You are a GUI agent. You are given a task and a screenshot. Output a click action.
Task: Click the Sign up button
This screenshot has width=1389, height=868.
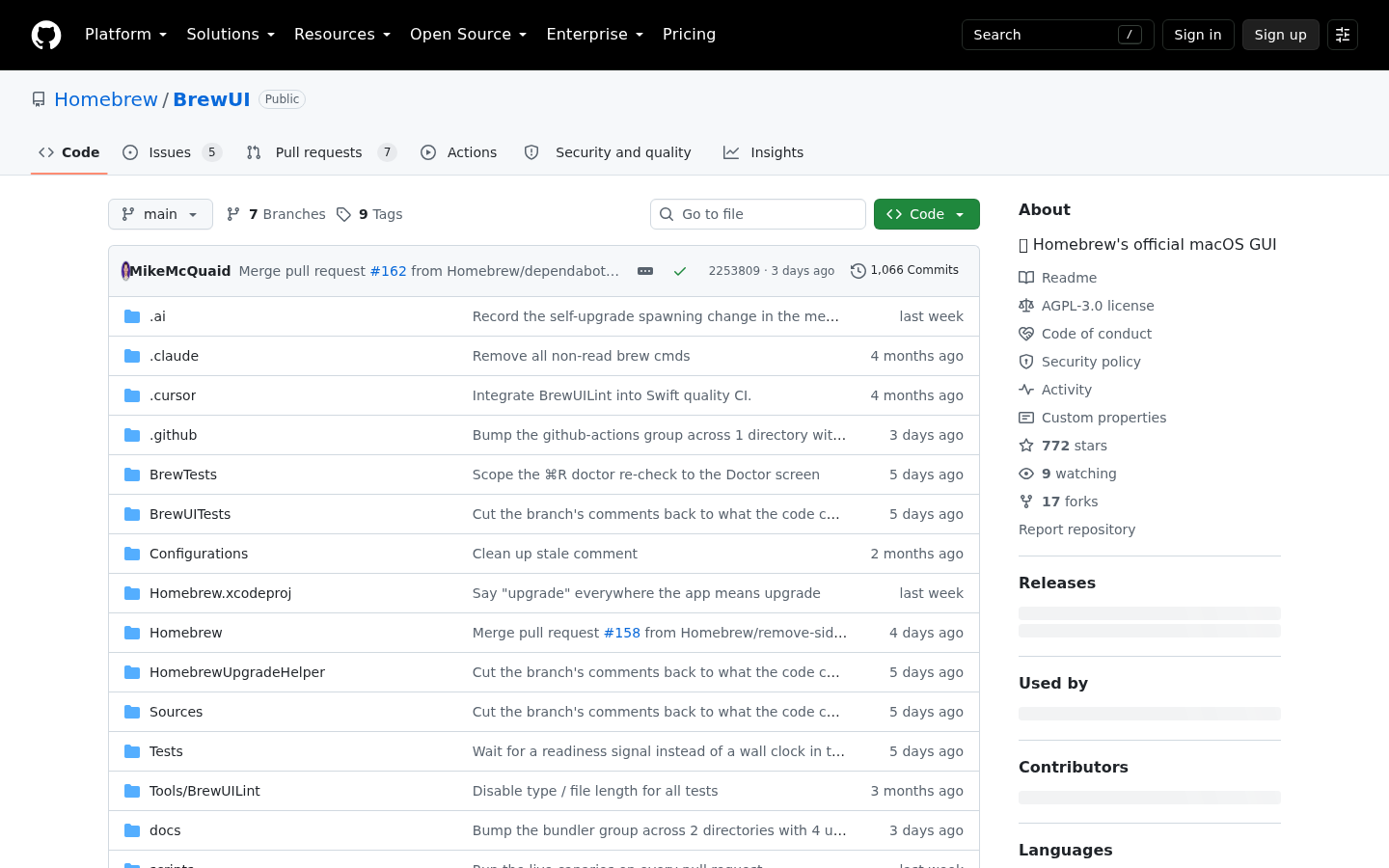1281,35
